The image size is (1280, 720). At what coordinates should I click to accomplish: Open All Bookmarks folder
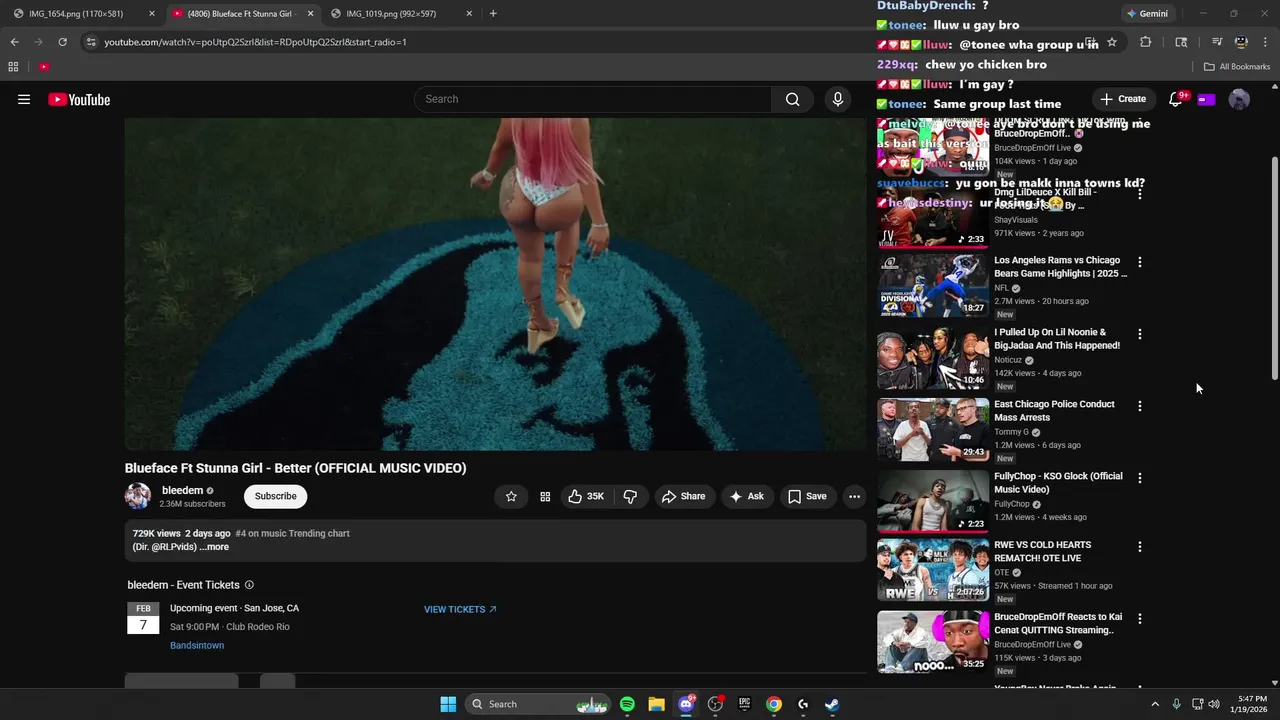click(x=1237, y=67)
